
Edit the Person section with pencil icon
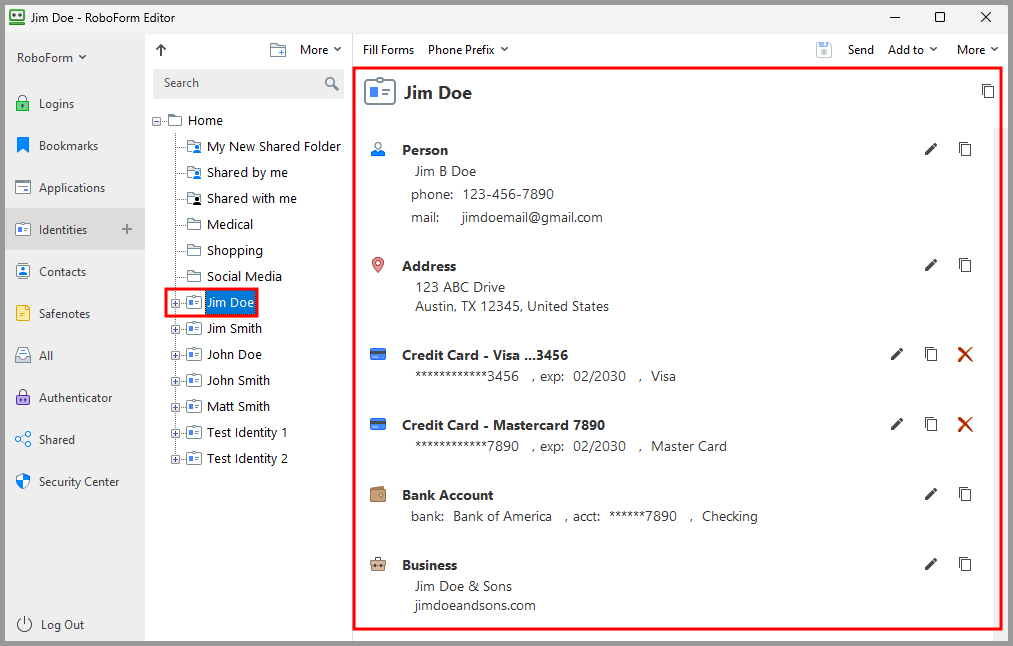pyautogui.click(x=930, y=149)
